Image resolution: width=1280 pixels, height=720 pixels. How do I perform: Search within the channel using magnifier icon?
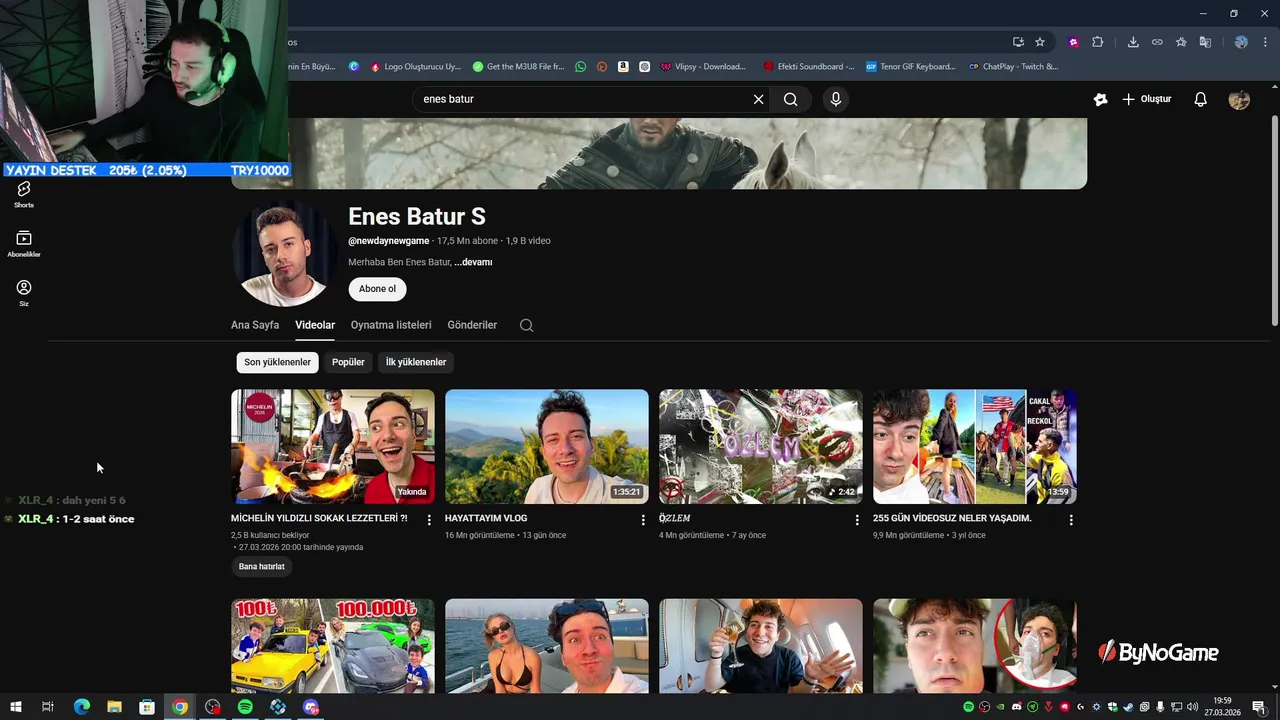(x=527, y=325)
